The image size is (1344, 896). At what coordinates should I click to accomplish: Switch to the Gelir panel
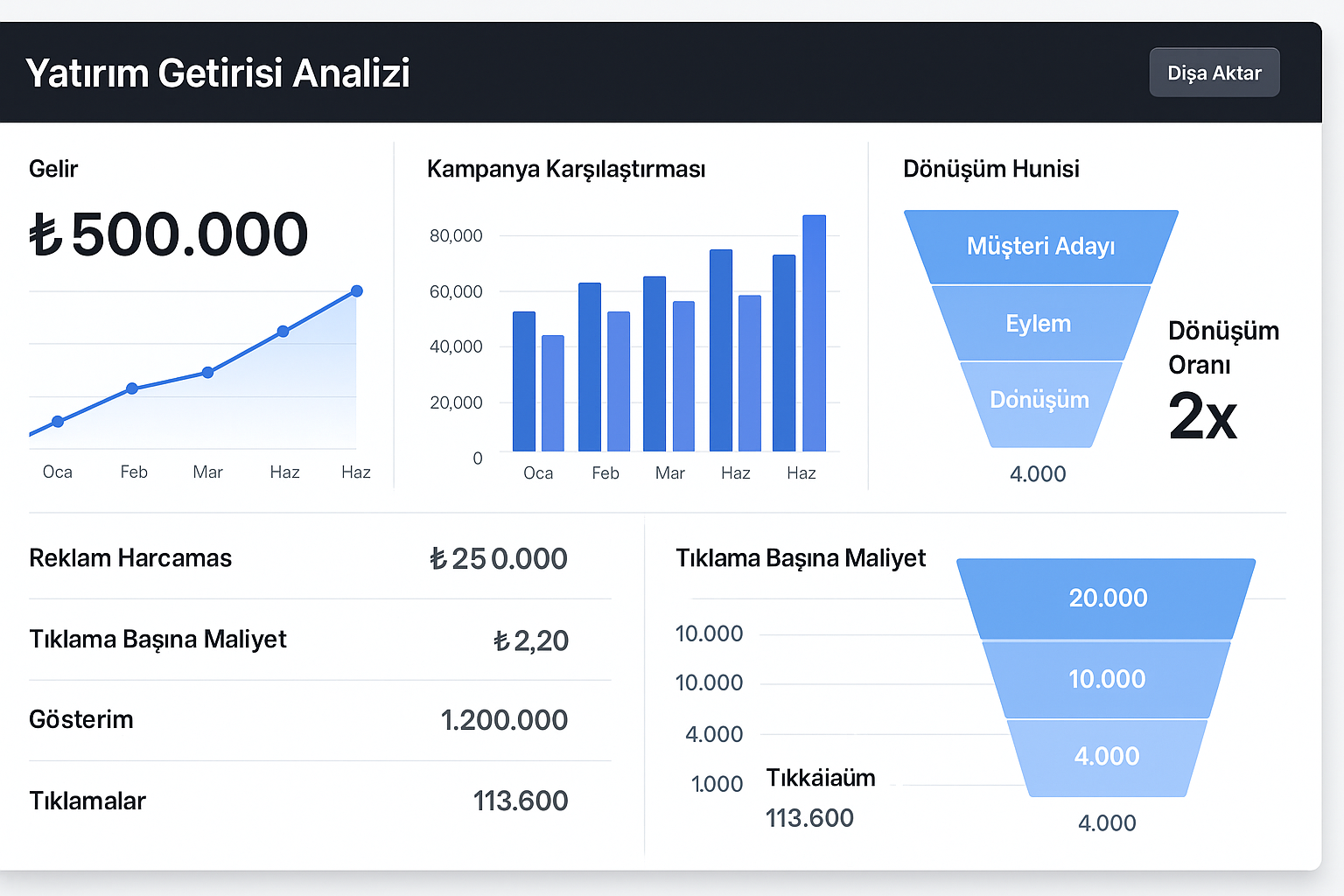pos(52,169)
